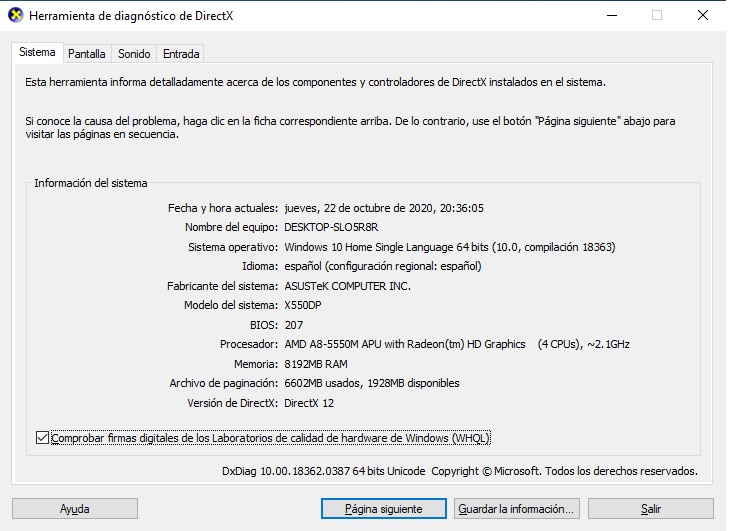Click the Copyright Microsoft rights reserved text
This screenshot has height=531, width=729.
pos(564,471)
